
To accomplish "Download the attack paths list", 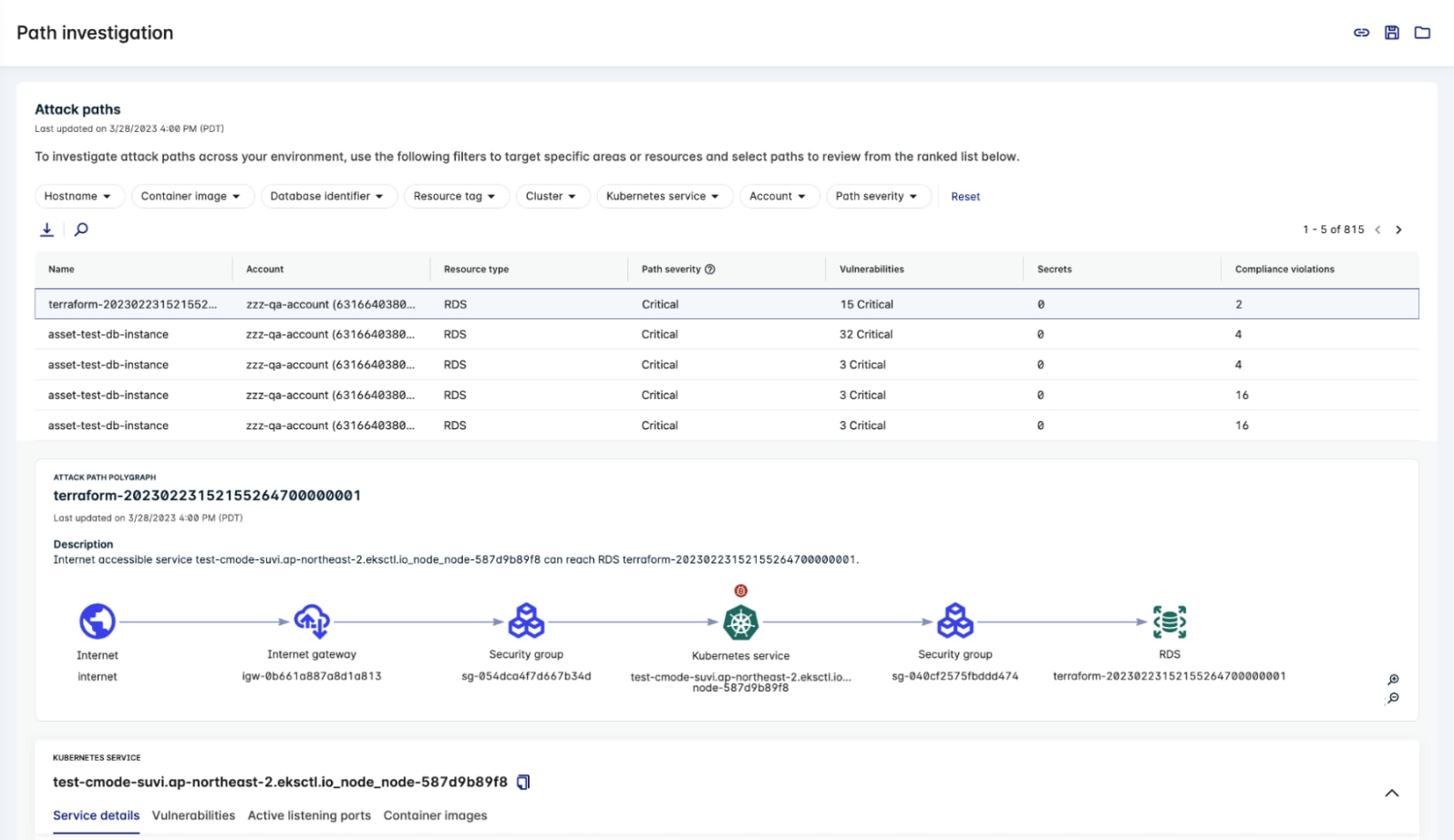I will [47, 230].
